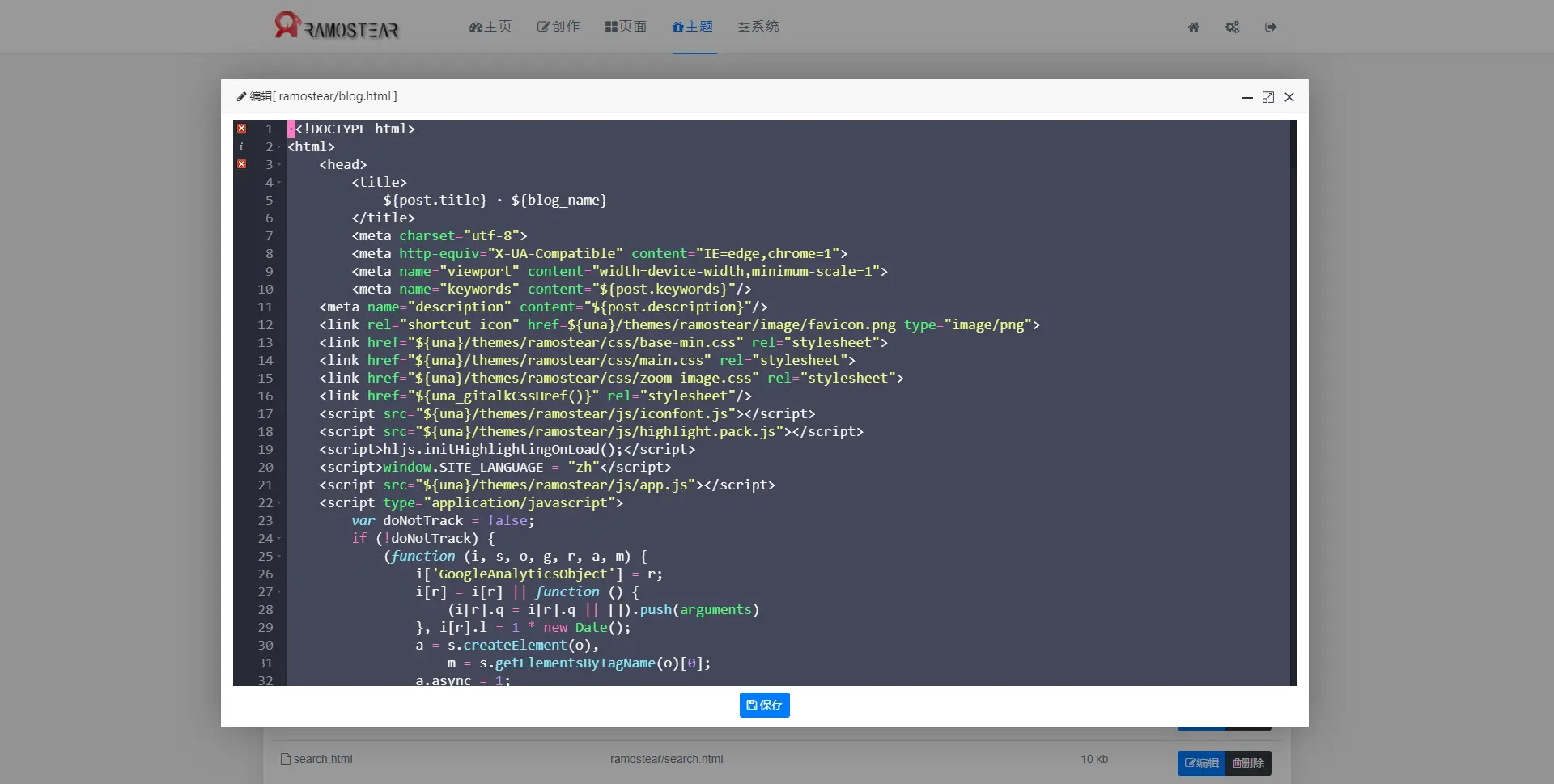
Task: Click the GoogleAnalyticsObject line
Action: click(539, 574)
